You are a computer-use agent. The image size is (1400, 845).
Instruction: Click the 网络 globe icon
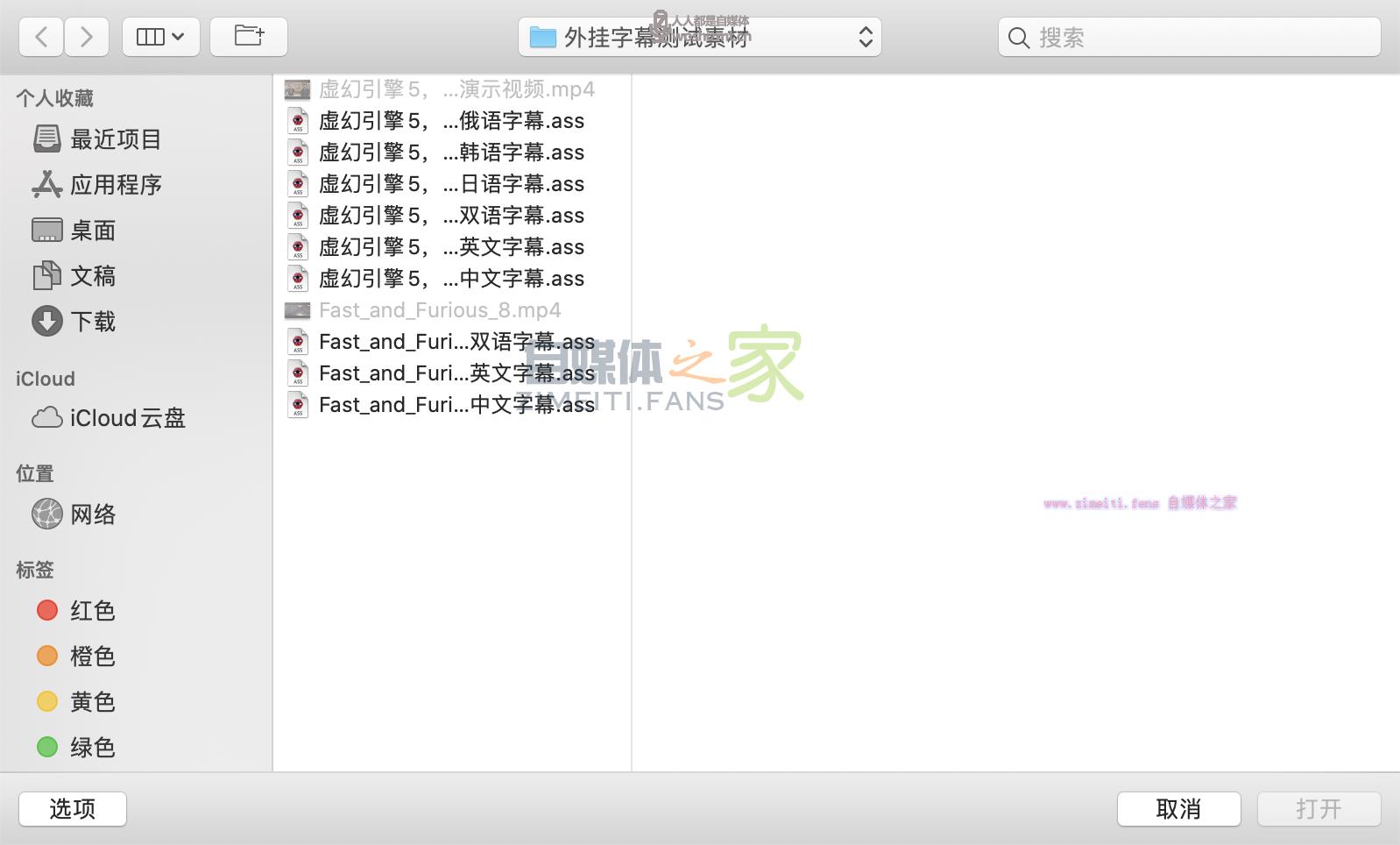click(47, 514)
